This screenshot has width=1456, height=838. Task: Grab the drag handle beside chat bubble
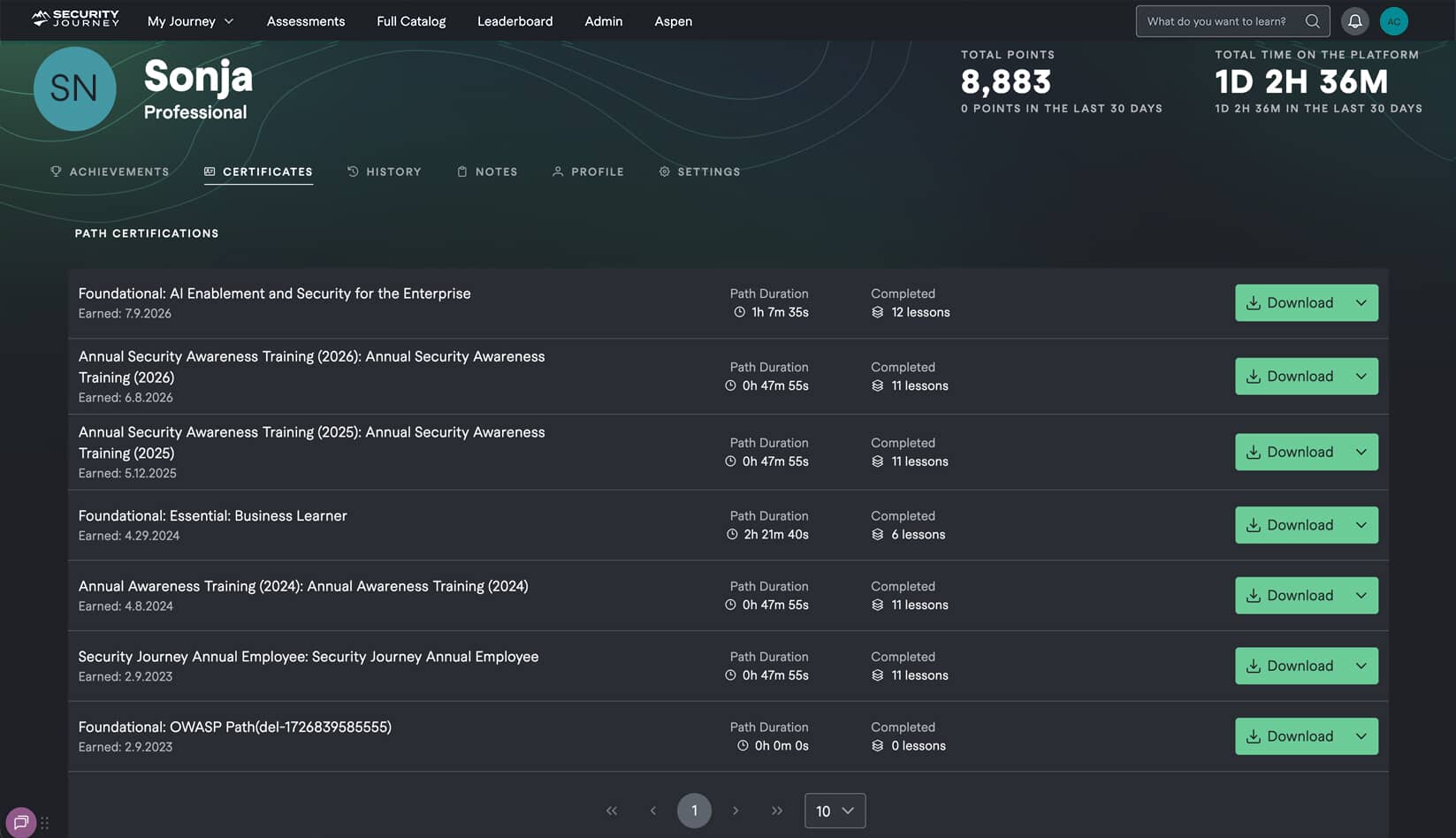click(x=45, y=823)
